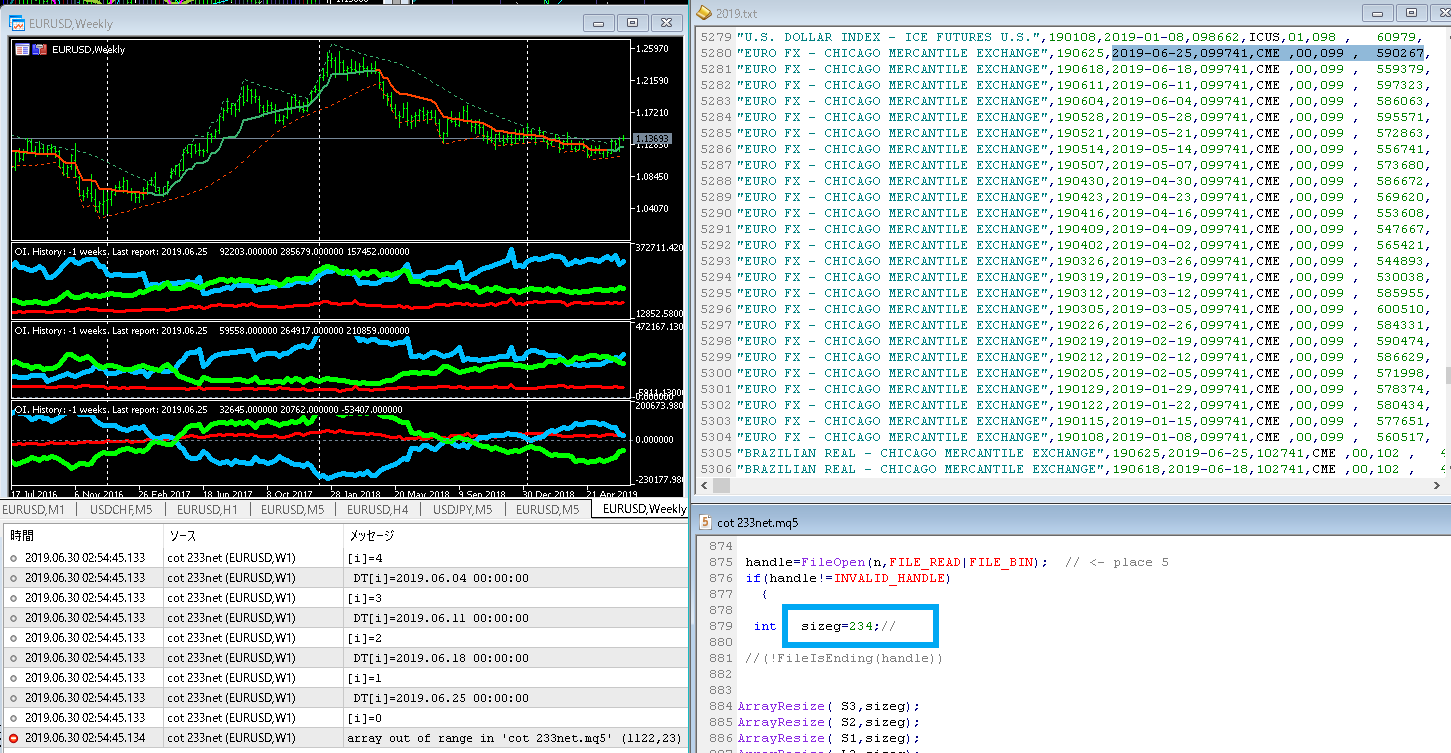Click the red-blue icon beside chart symbol name
1451x753 pixels.
38,49
